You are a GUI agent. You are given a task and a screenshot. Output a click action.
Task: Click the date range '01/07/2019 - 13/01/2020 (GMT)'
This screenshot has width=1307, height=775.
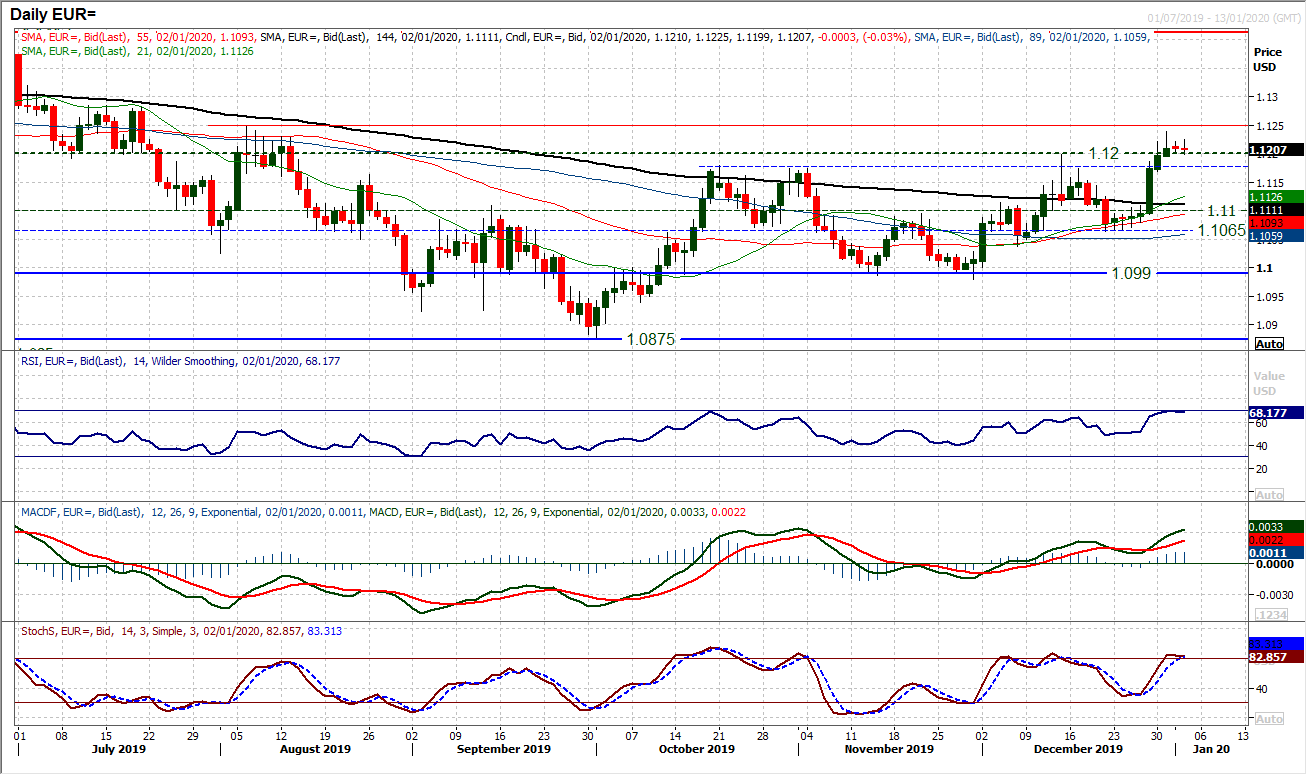[1226, 17]
